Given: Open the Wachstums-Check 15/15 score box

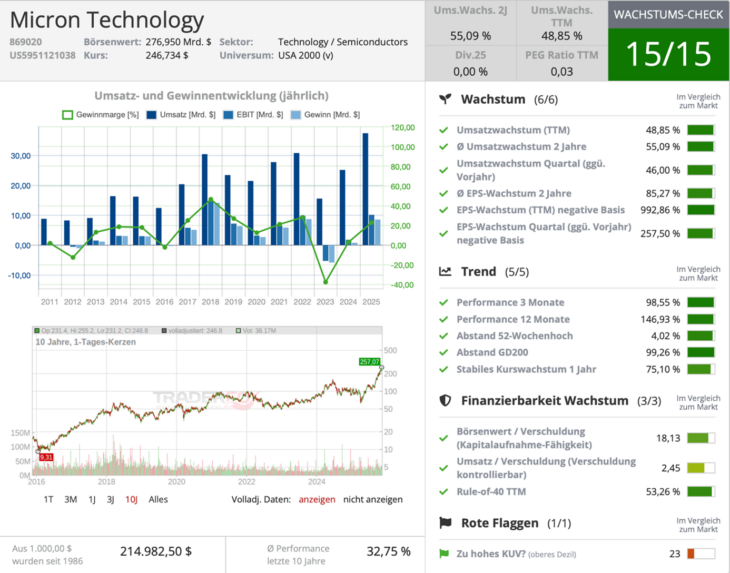Looking at the screenshot, I should (x=668, y=41).
